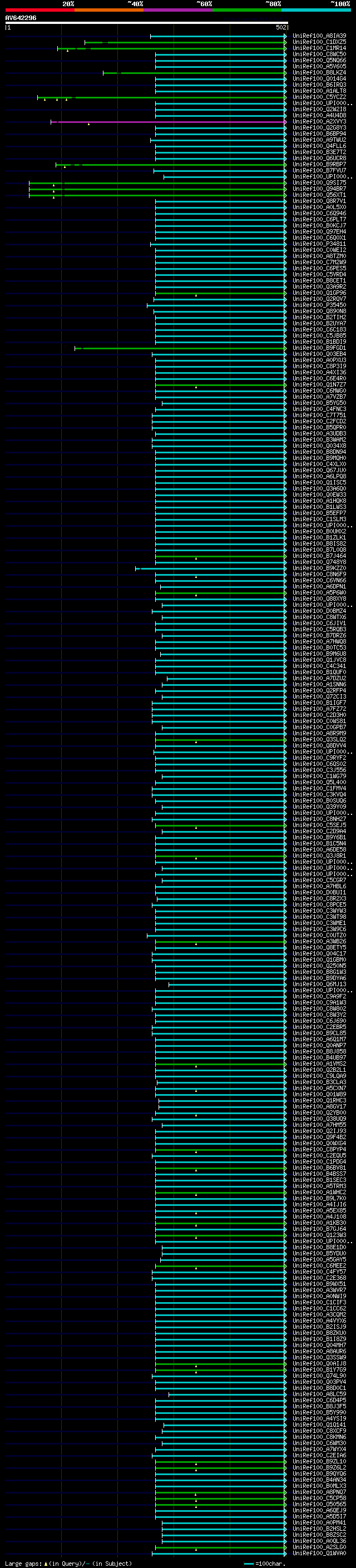Open the UniRef100_B9KZZ0 hit
Viewport: 356px width, 1568px height.
[x=319, y=568]
